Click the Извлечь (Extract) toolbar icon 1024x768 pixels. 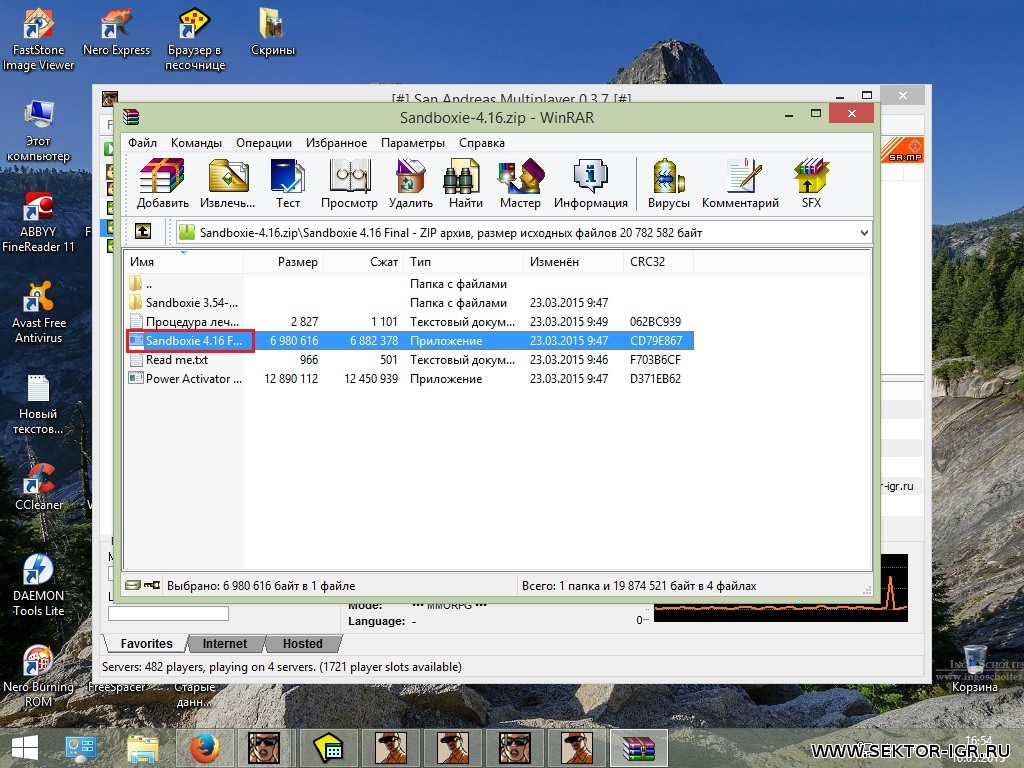point(227,184)
